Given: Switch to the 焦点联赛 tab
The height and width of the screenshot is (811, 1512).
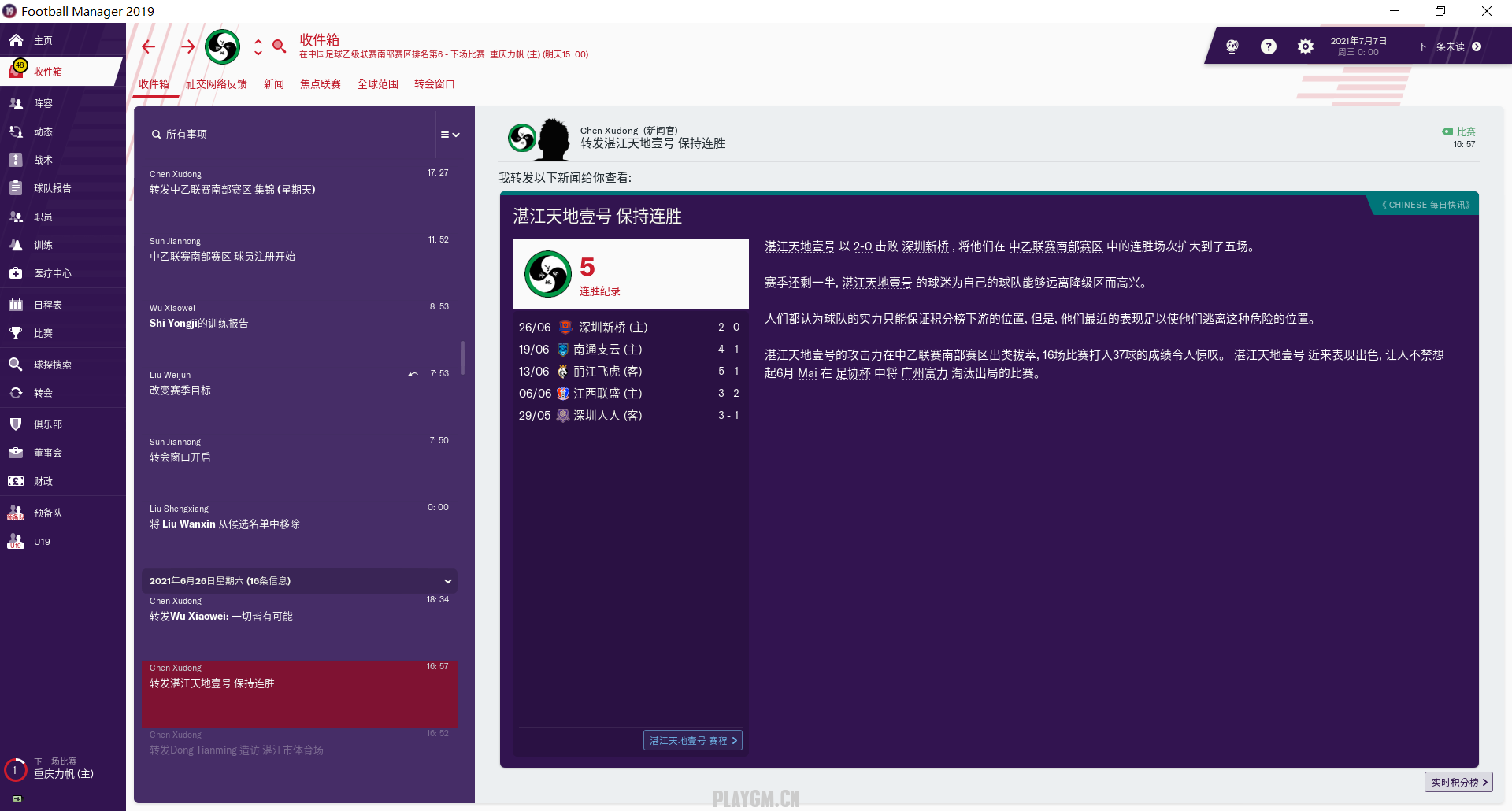Looking at the screenshot, I should coord(321,84).
